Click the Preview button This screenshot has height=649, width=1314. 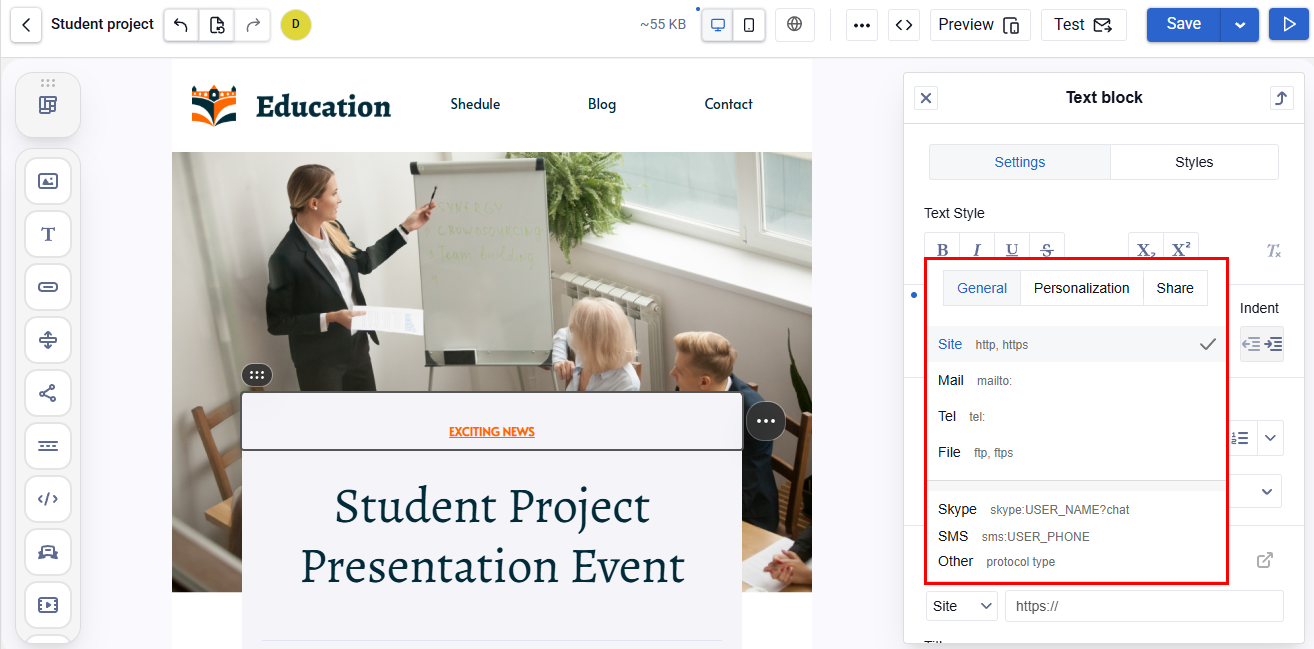pos(980,25)
